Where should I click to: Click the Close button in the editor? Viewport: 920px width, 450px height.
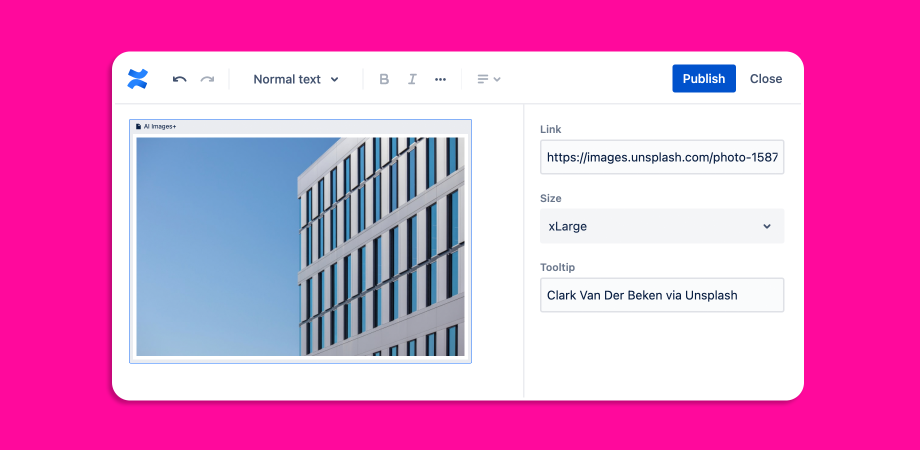coord(766,79)
